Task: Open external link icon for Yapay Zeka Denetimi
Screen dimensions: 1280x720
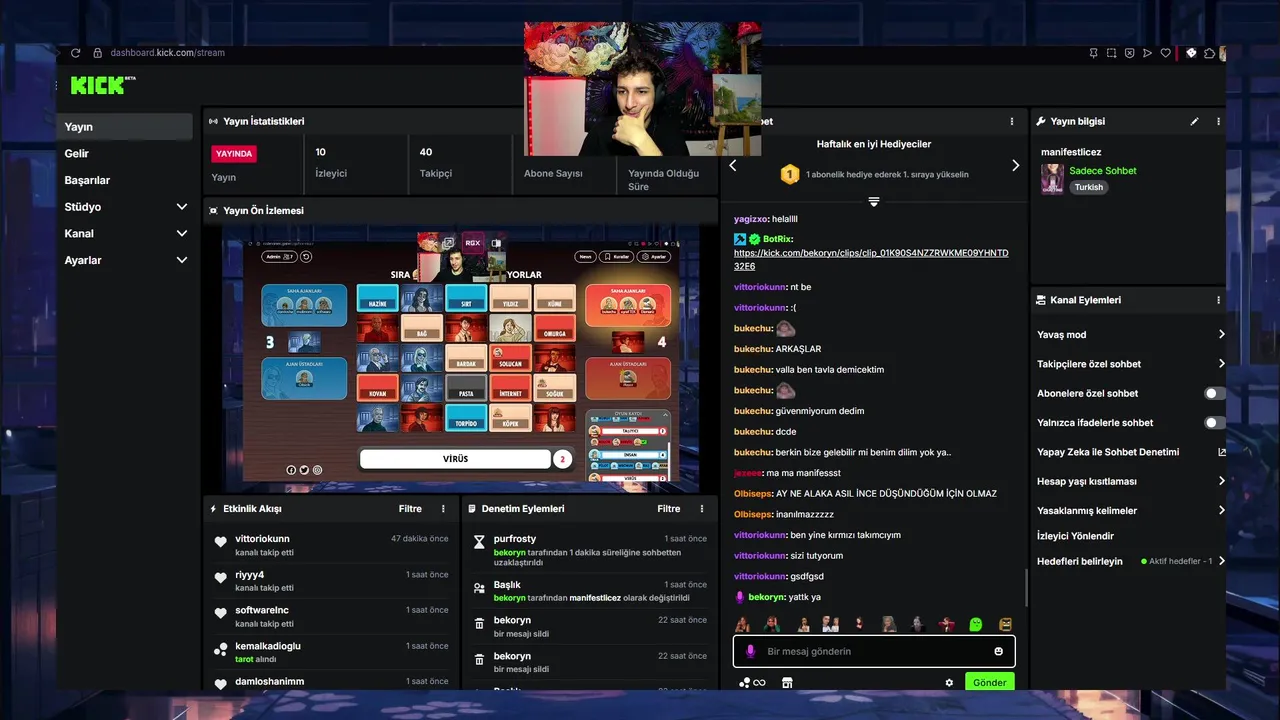Action: (x=1221, y=452)
